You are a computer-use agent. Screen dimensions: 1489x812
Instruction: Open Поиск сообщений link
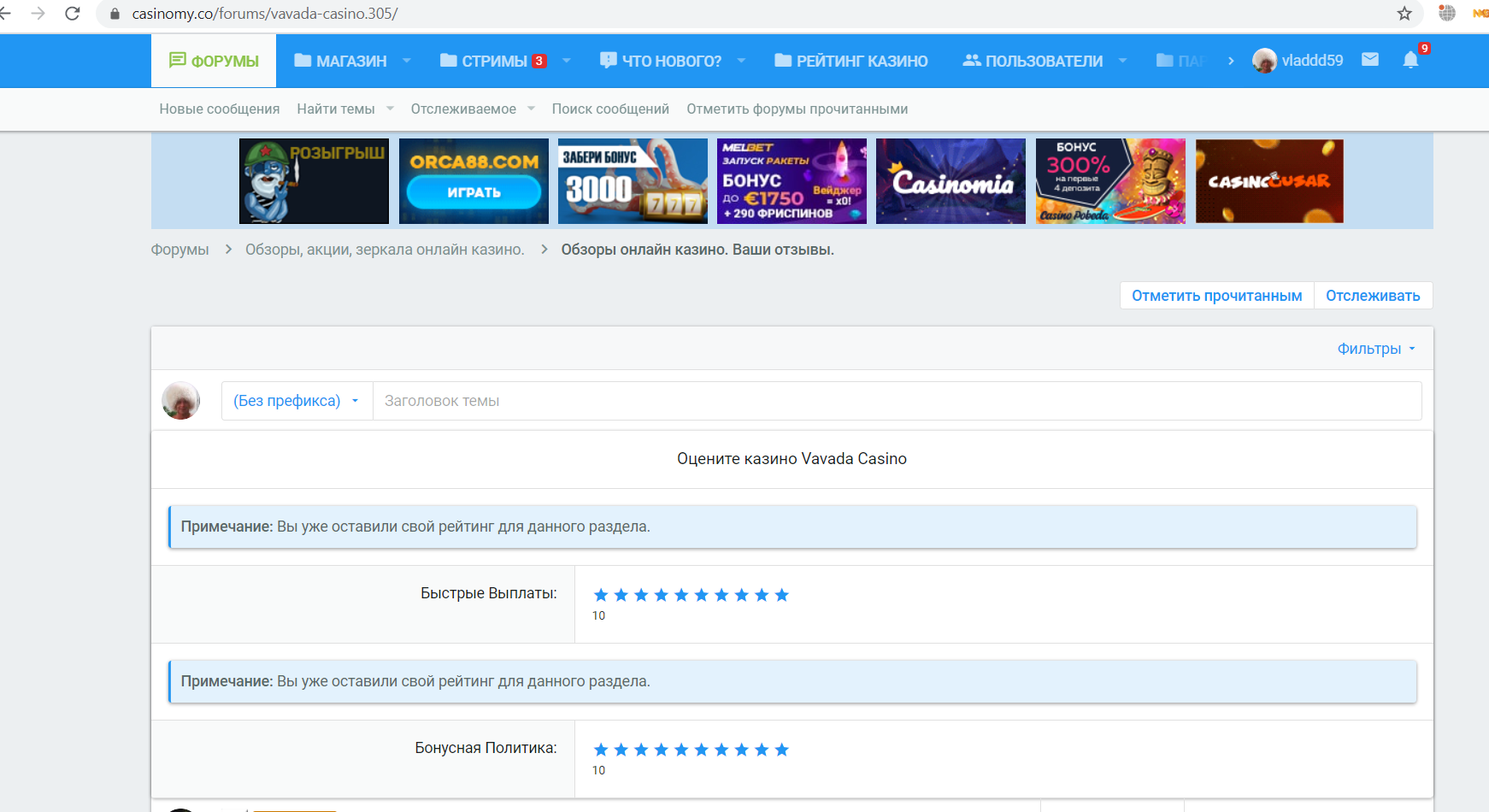click(x=610, y=109)
